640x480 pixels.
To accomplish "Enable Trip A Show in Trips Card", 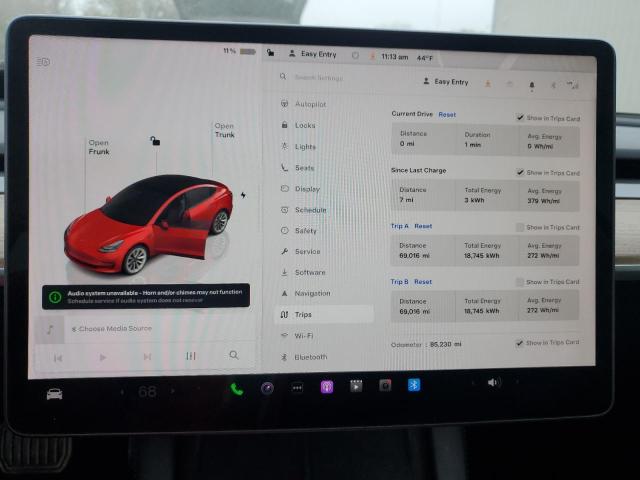I will click(x=520, y=227).
